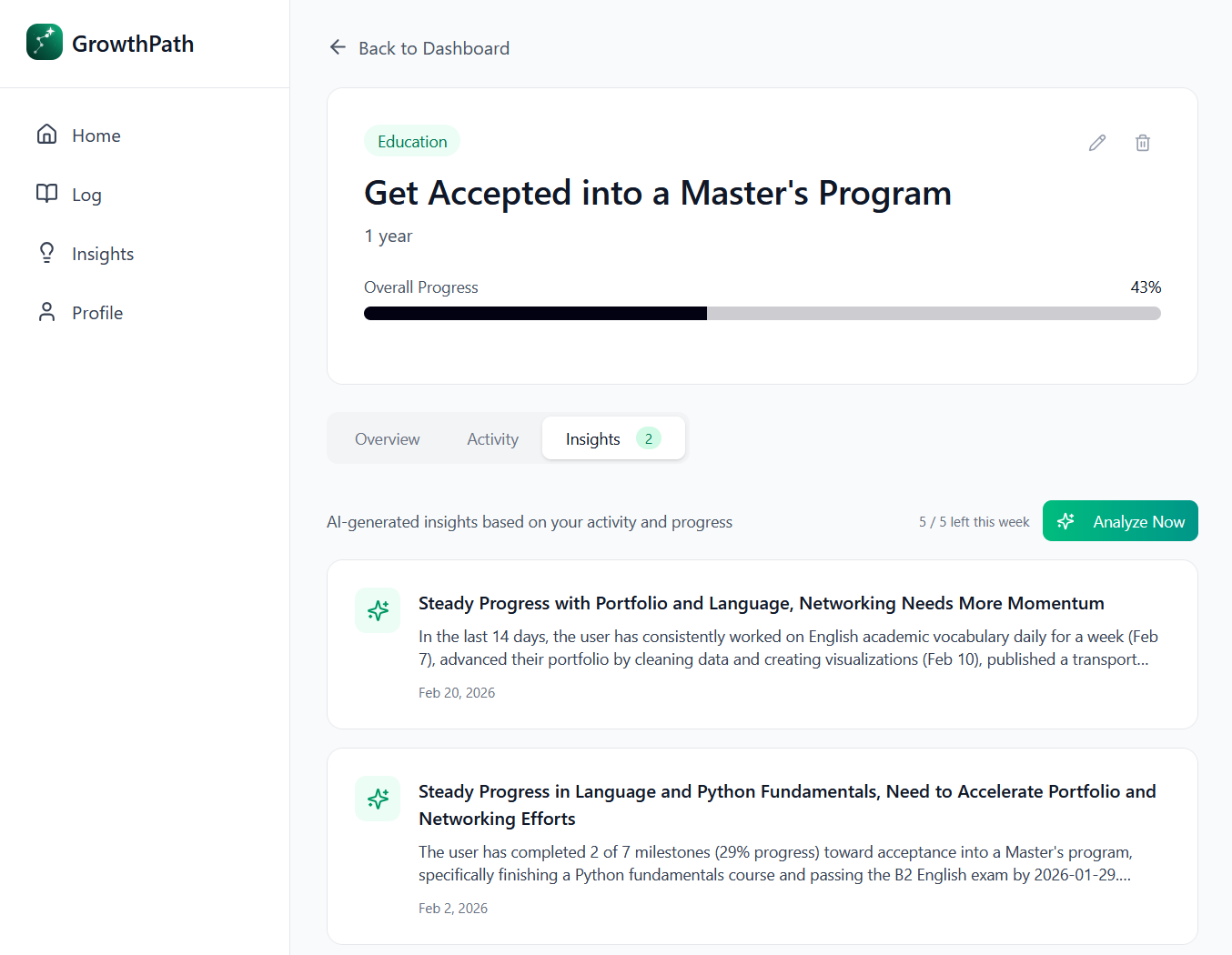Click sparkle icon on Feb 20 insight
The image size is (1232, 955).
tap(378, 610)
